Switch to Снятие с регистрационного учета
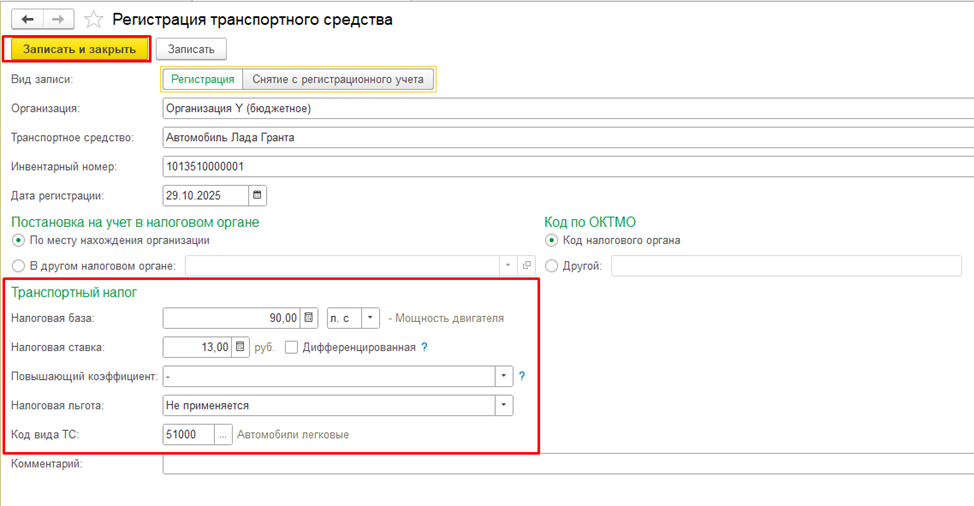The width and height of the screenshot is (974, 506). [338, 79]
